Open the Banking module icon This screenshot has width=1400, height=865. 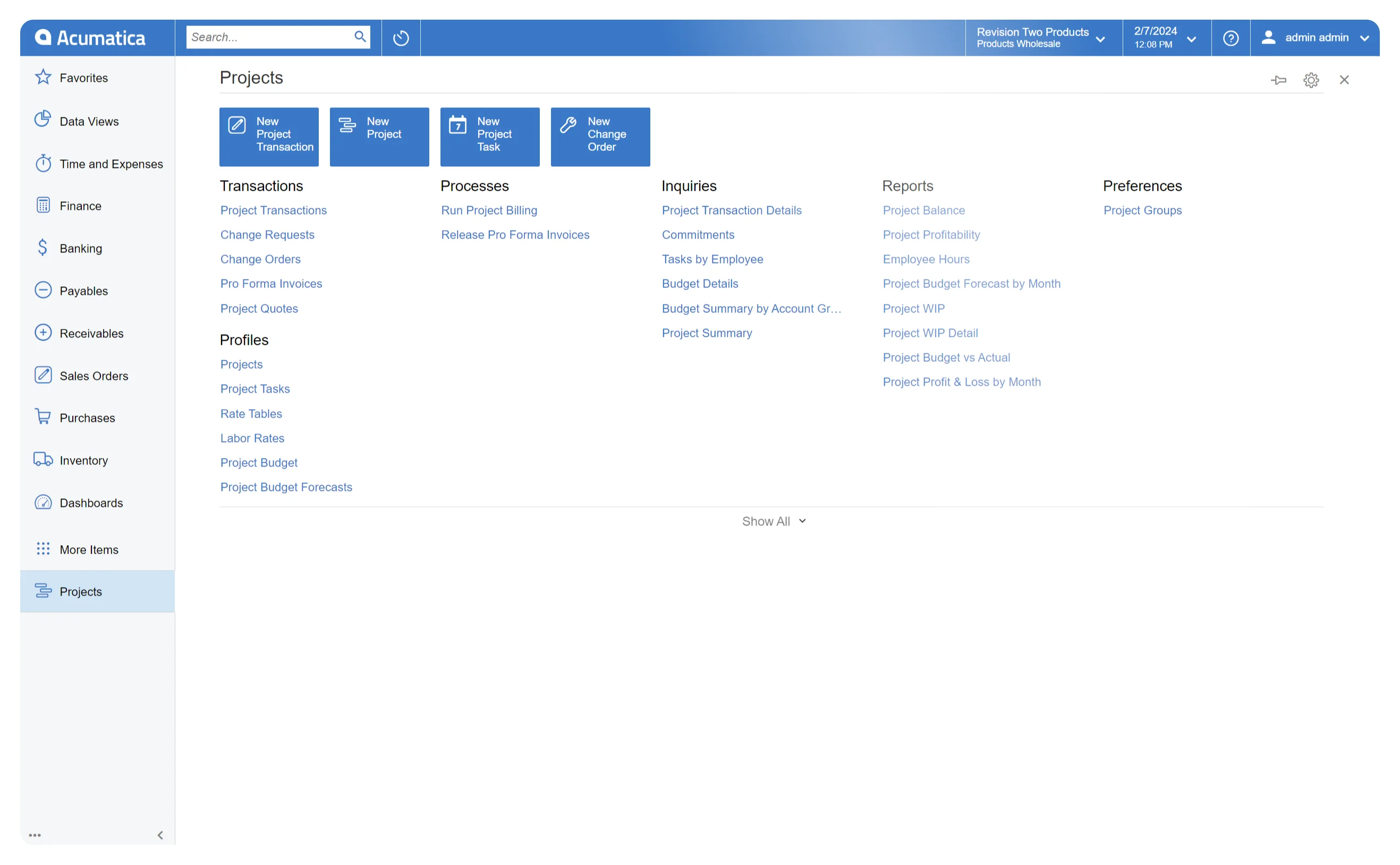[x=43, y=248]
